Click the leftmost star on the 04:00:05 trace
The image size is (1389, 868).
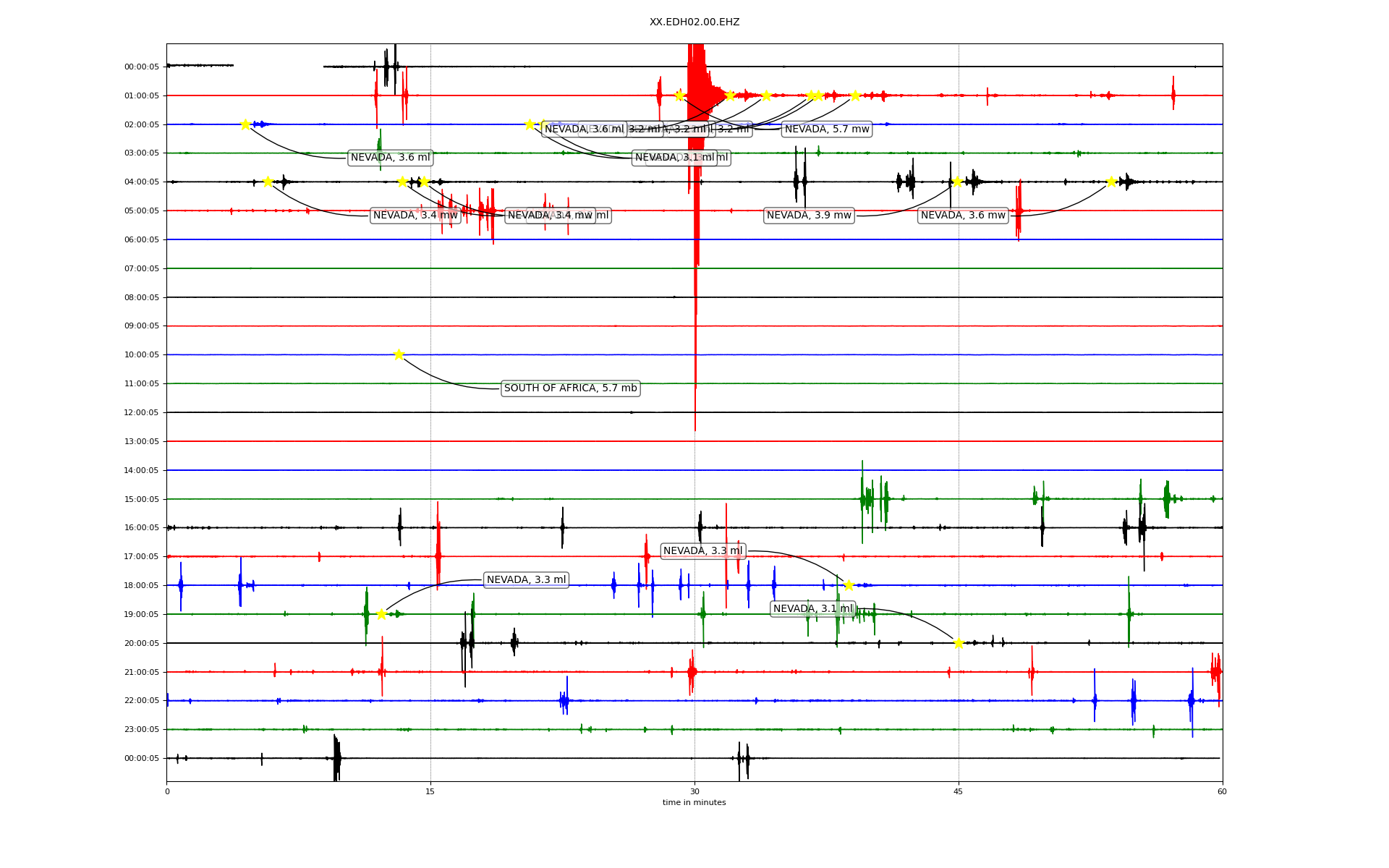268,182
